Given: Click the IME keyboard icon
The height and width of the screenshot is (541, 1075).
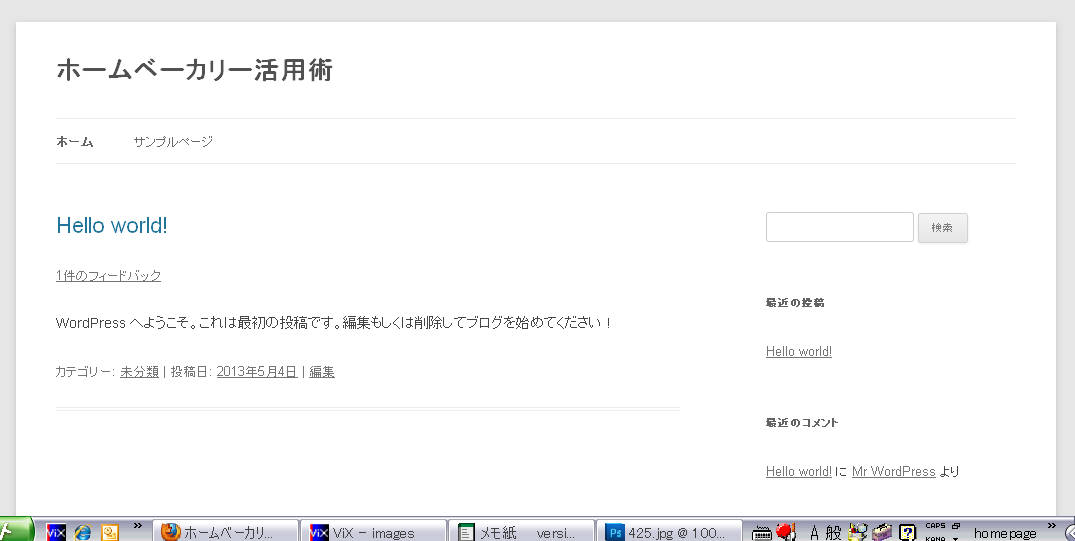Looking at the screenshot, I should pos(762,532).
